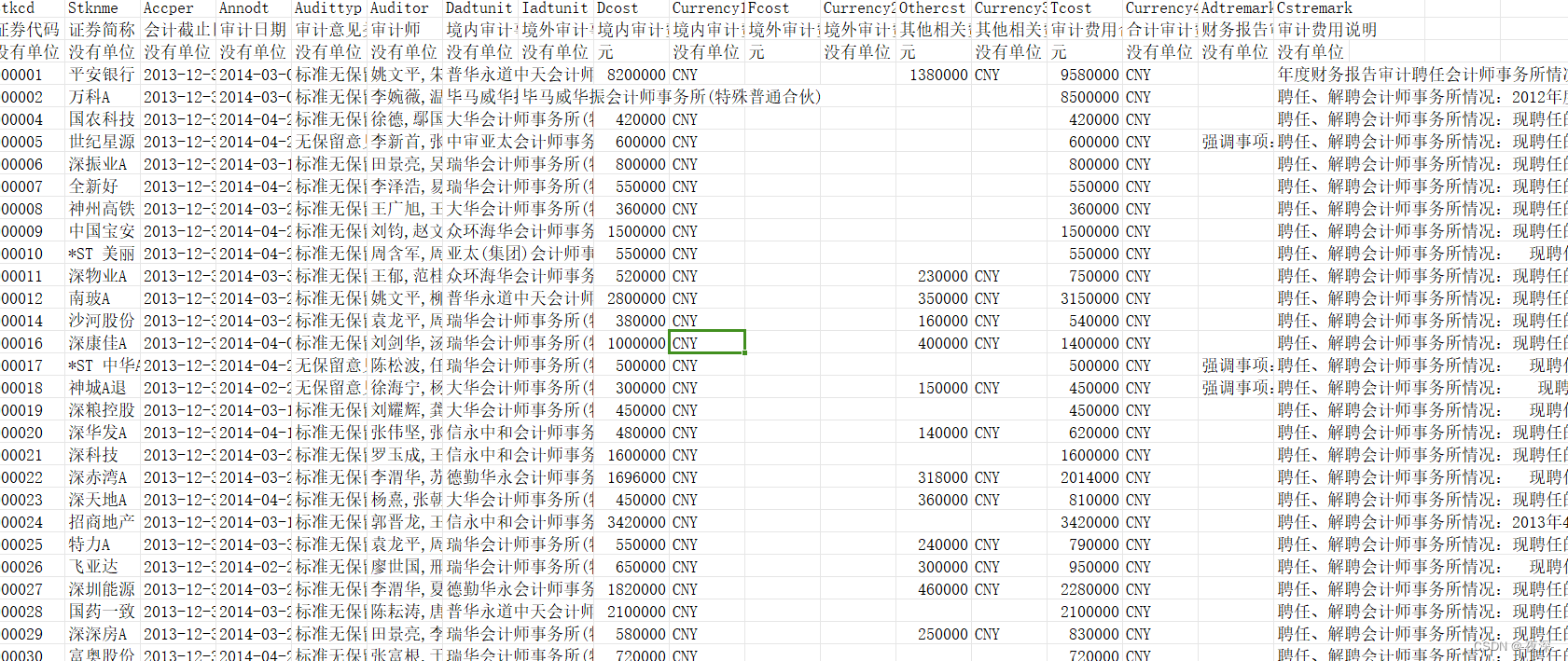Click the Auditor column header cell
Screen dimensions: 1568x661
pyautogui.click(x=405, y=7)
